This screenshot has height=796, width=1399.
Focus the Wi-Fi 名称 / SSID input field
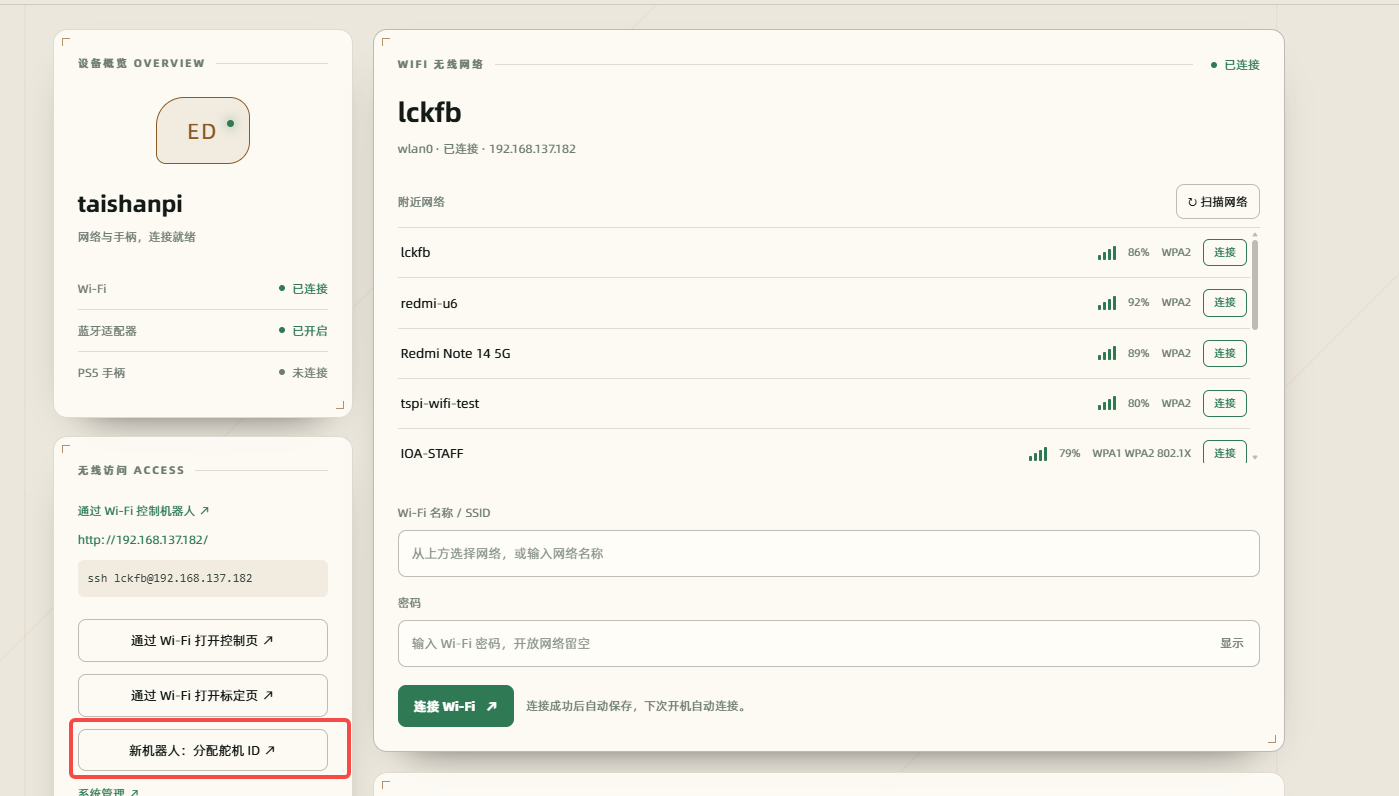(828, 554)
